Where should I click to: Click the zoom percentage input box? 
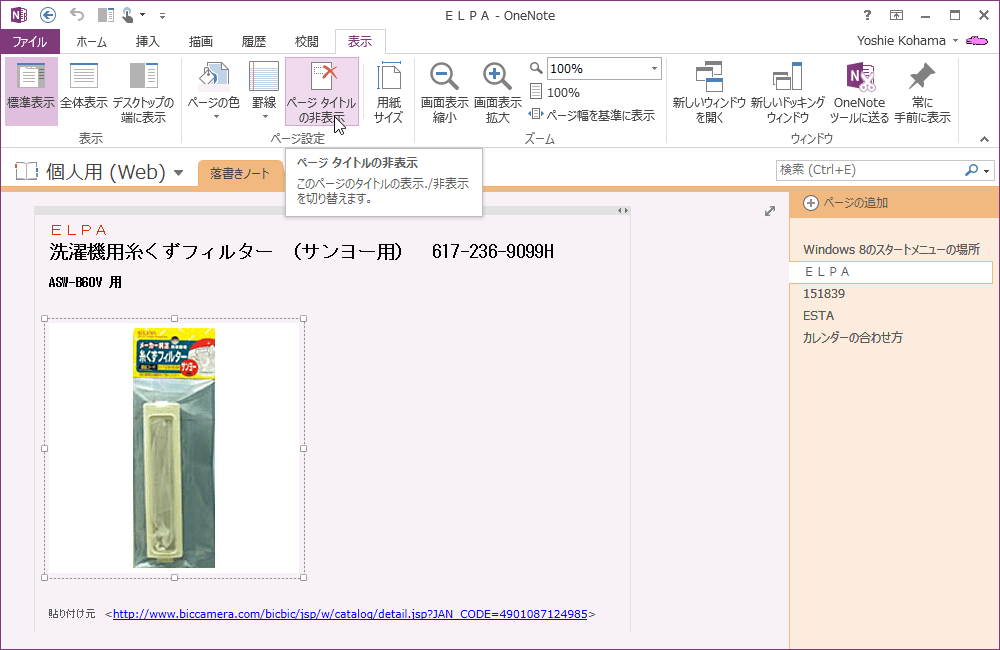tap(597, 69)
